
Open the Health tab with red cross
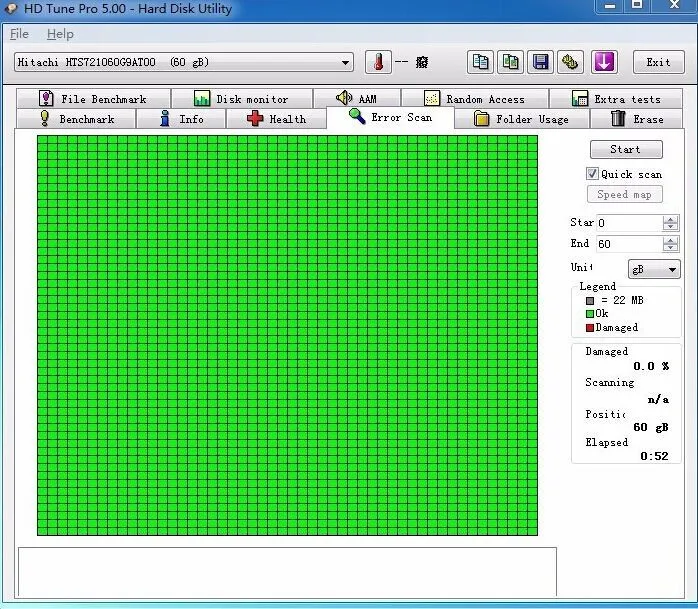pyautogui.click(x=276, y=119)
